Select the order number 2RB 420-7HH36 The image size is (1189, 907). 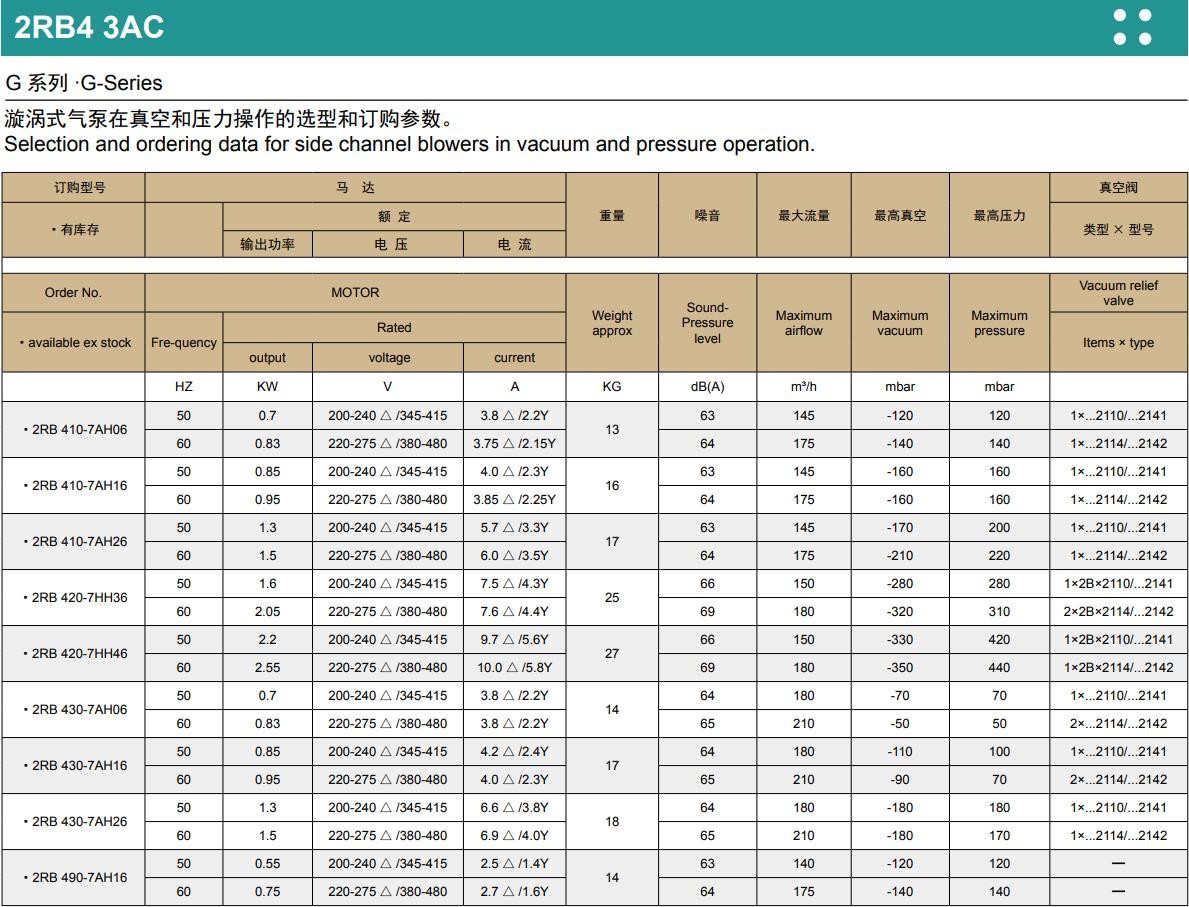click(x=80, y=598)
